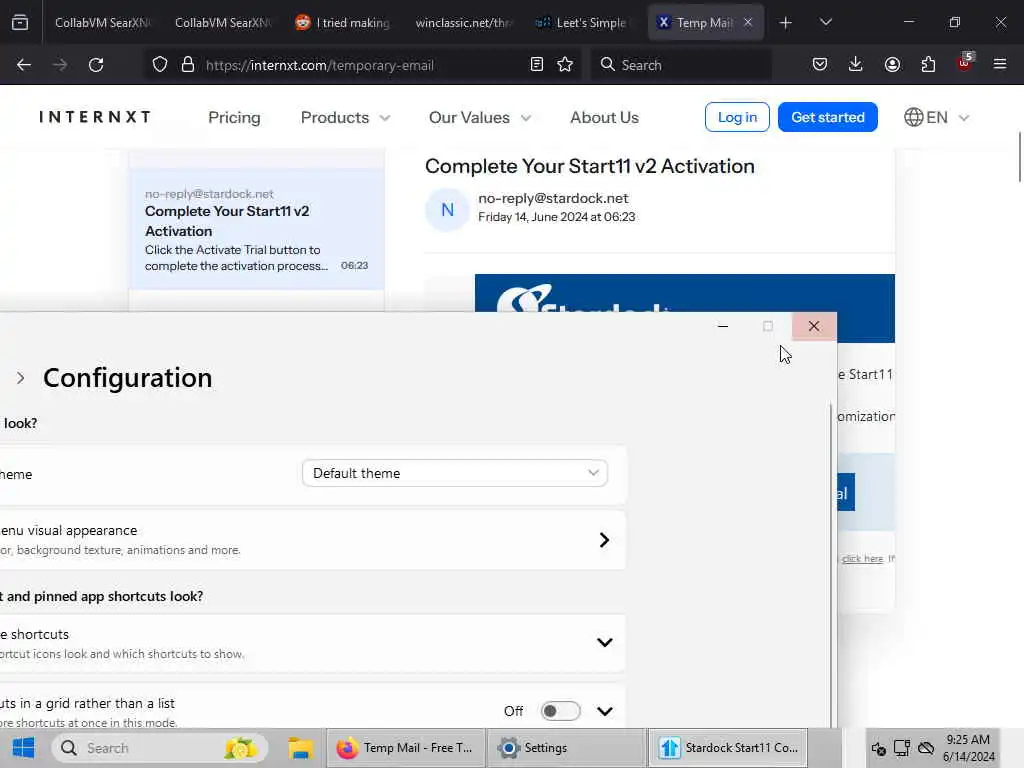
Task: Open File Explorer from taskbar
Action: click(x=300, y=748)
